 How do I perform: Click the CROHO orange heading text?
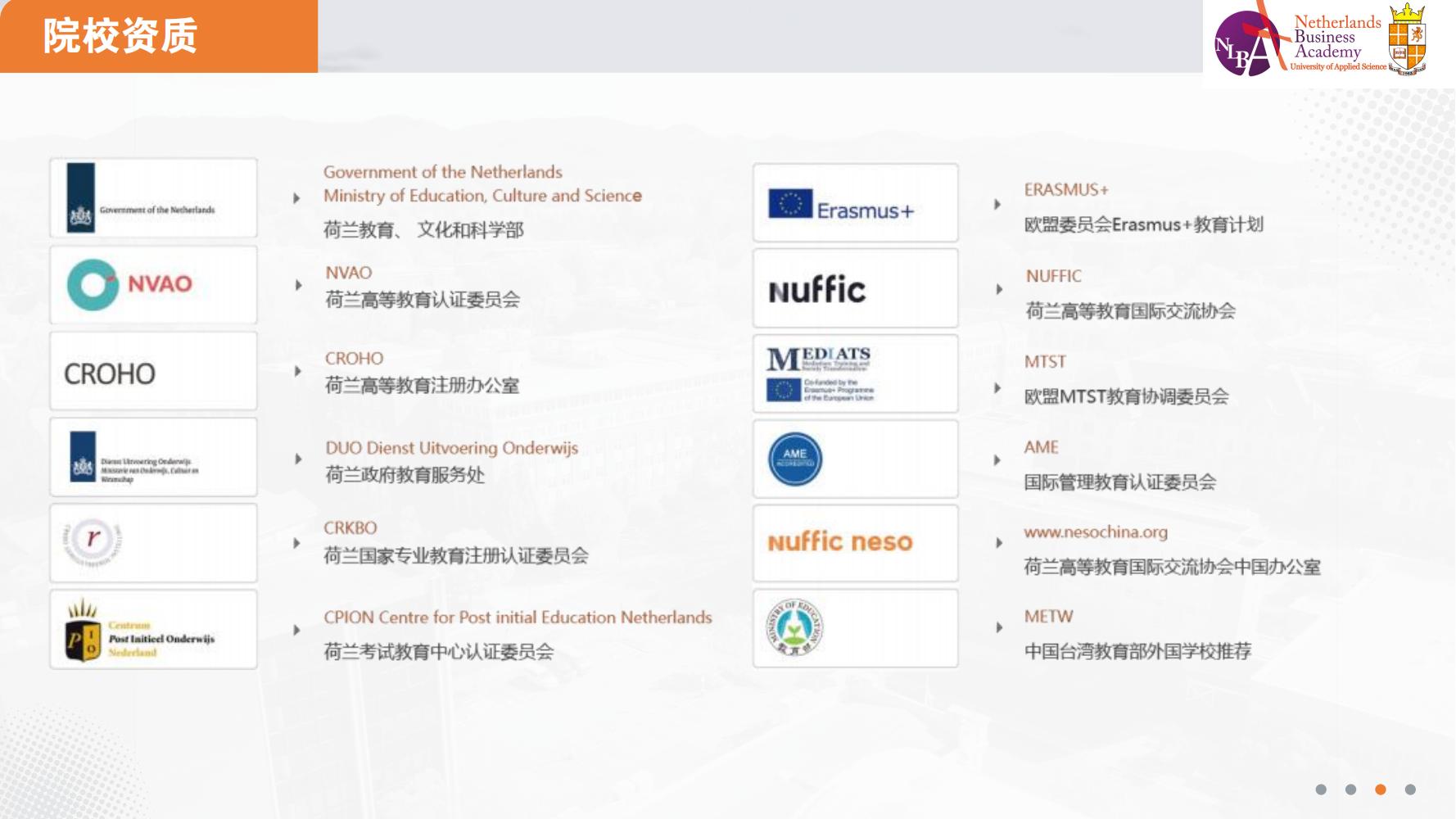pos(354,359)
